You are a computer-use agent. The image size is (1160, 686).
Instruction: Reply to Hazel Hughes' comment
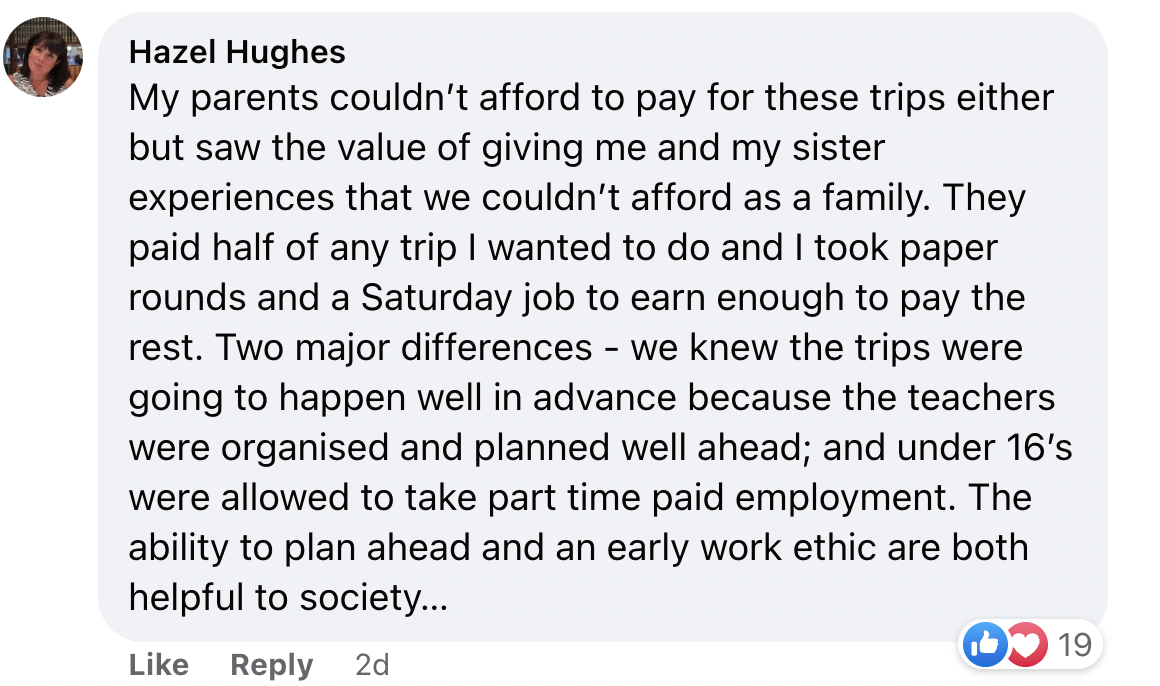point(272,665)
